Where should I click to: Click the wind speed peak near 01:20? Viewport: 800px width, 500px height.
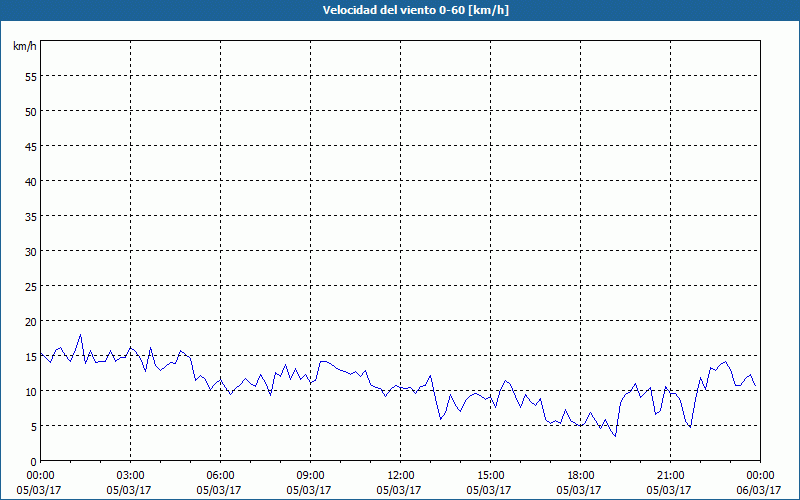(x=80, y=335)
